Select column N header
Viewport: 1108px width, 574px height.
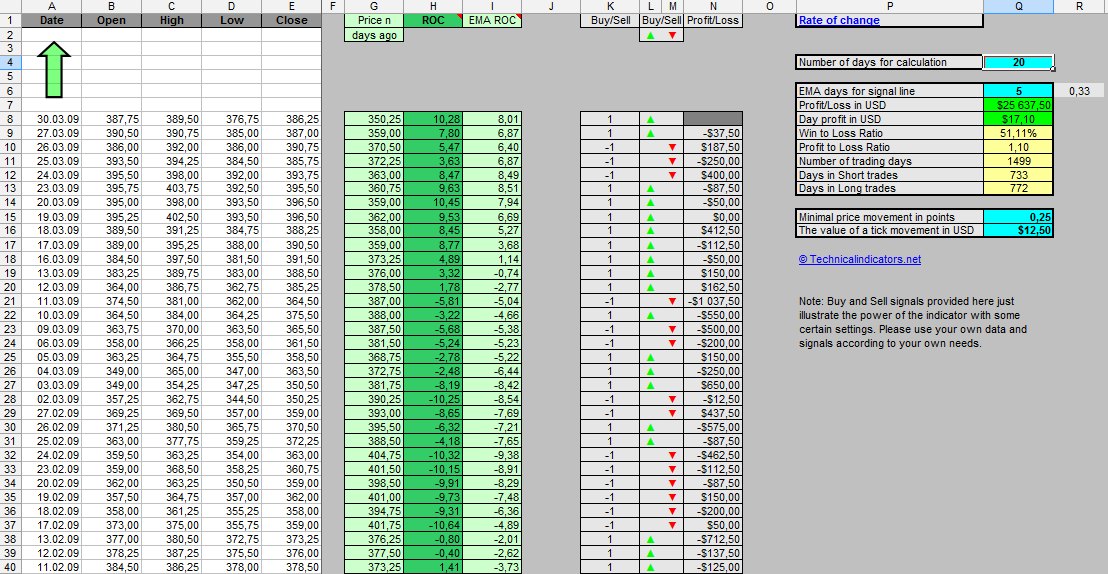click(x=714, y=6)
